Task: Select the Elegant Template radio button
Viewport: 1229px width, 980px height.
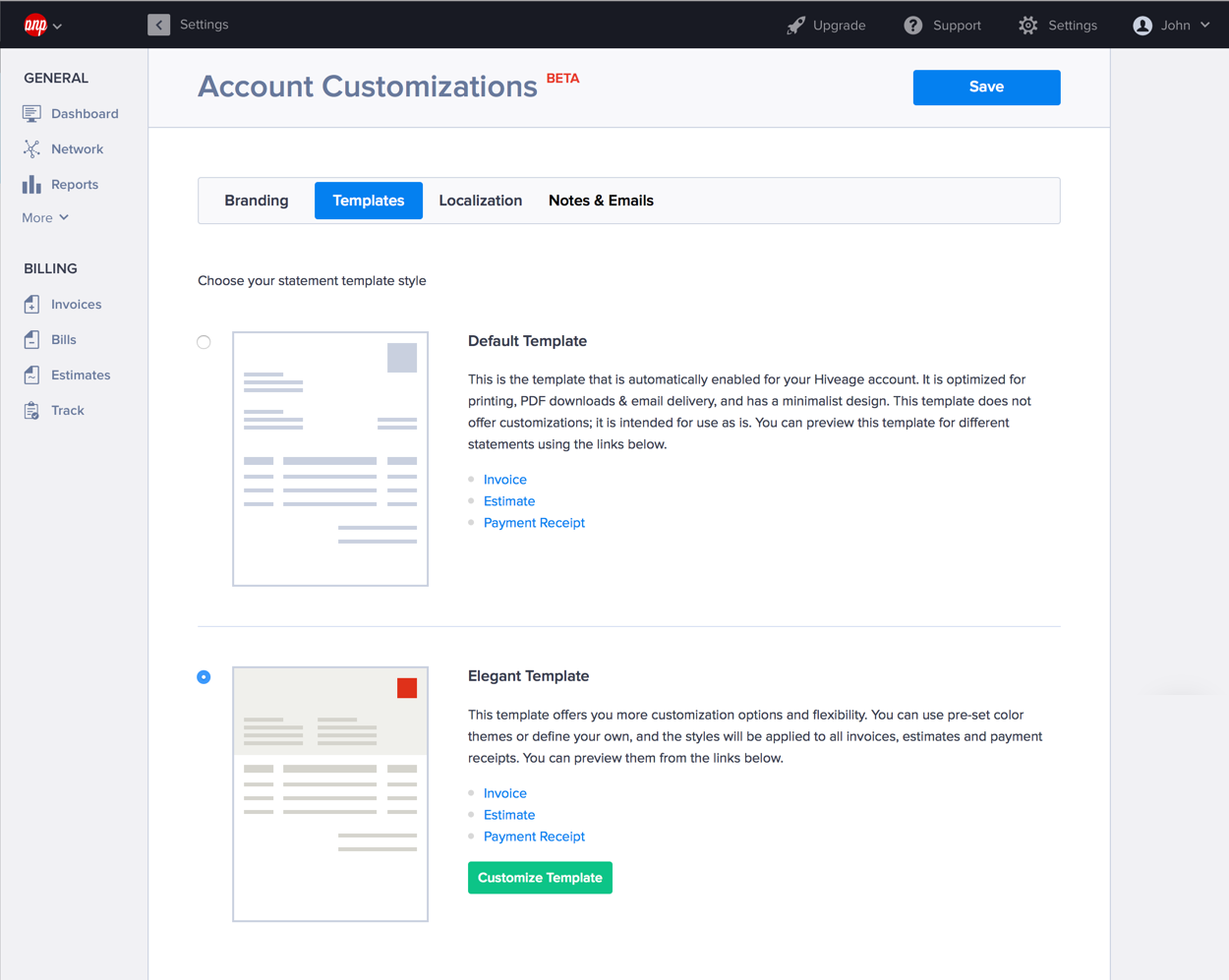Action: 204,677
